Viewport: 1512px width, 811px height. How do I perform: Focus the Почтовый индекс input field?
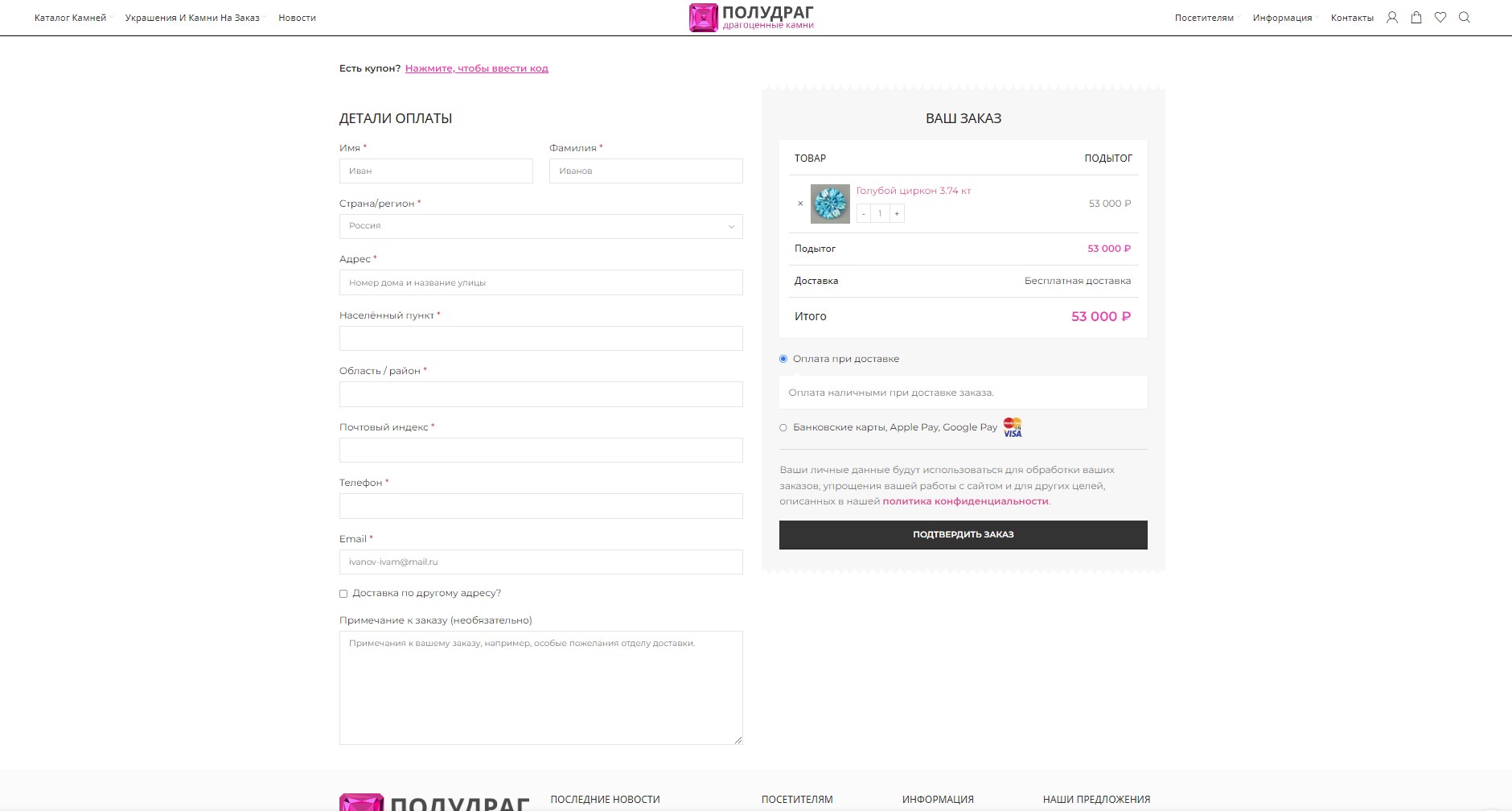point(540,450)
